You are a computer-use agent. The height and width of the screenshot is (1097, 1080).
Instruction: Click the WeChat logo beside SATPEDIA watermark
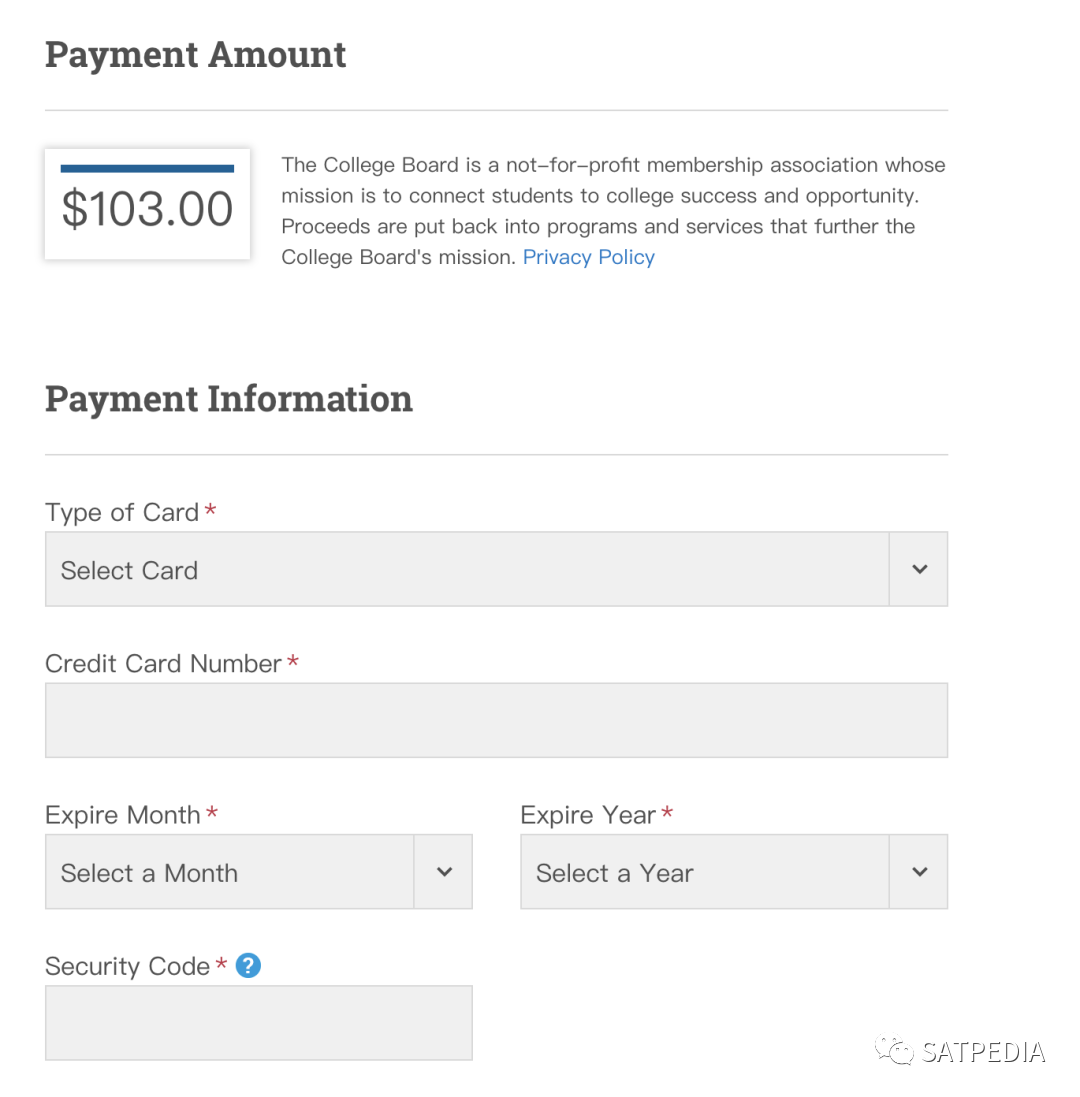click(894, 1051)
